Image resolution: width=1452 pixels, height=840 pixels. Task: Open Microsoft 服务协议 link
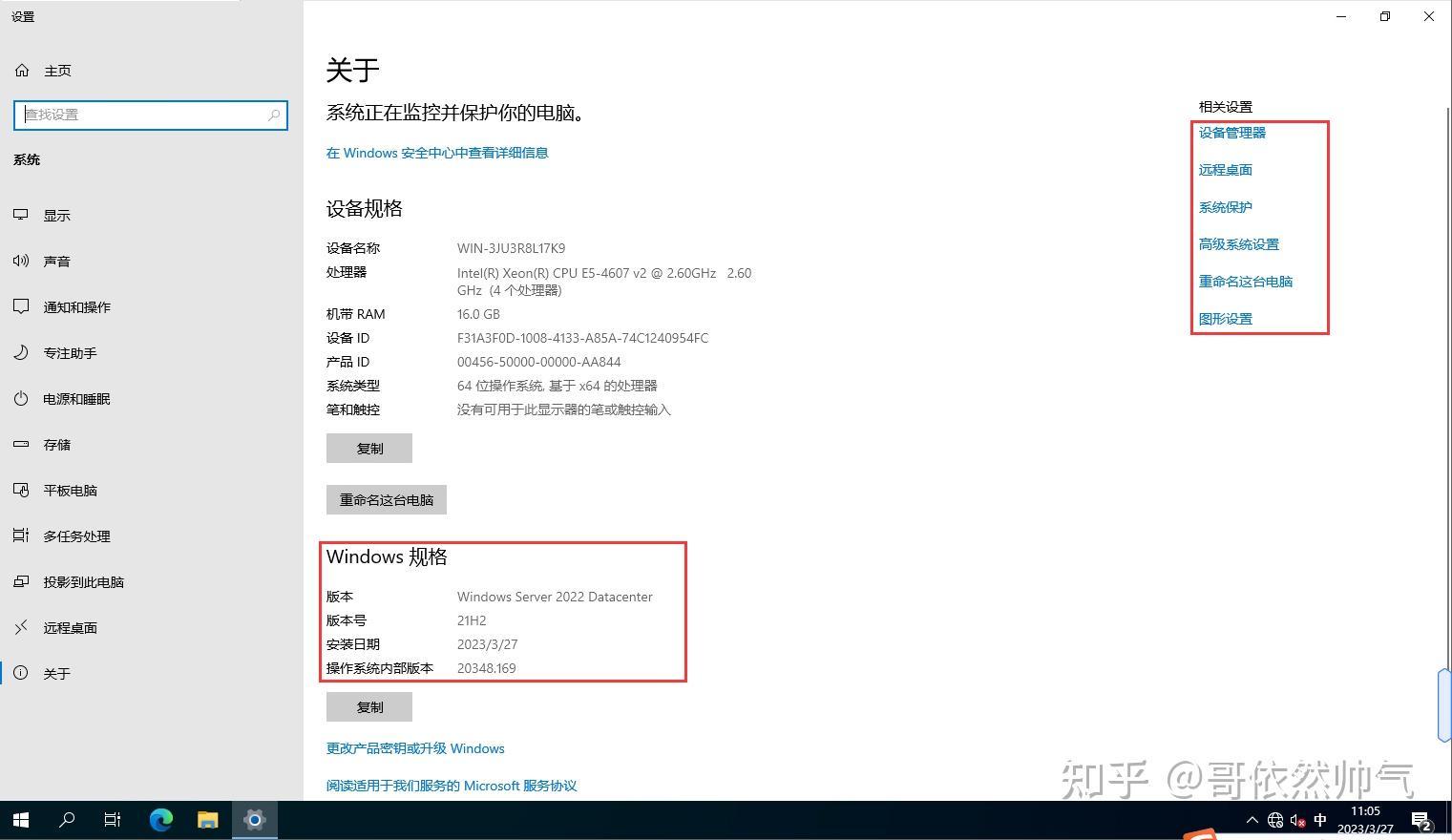coord(452,786)
